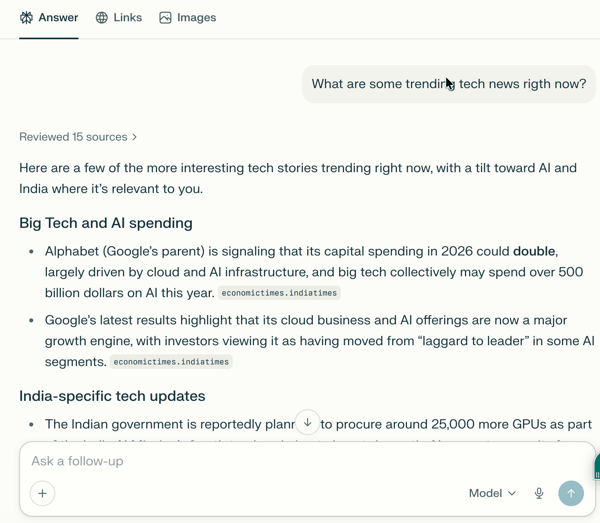This screenshot has height=523, width=600.
Task: Focus the Ask a follow-up input field
Action: click(307, 461)
